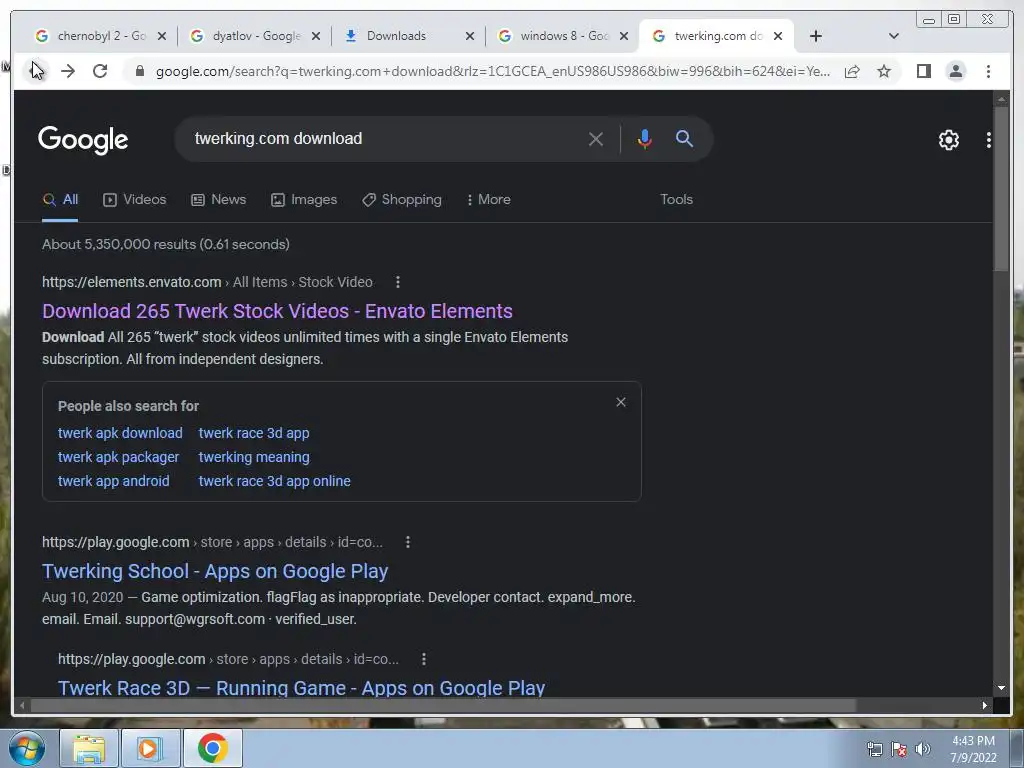Click the network tray icon
Viewport: 1024px width, 768px height.
(874, 749)
